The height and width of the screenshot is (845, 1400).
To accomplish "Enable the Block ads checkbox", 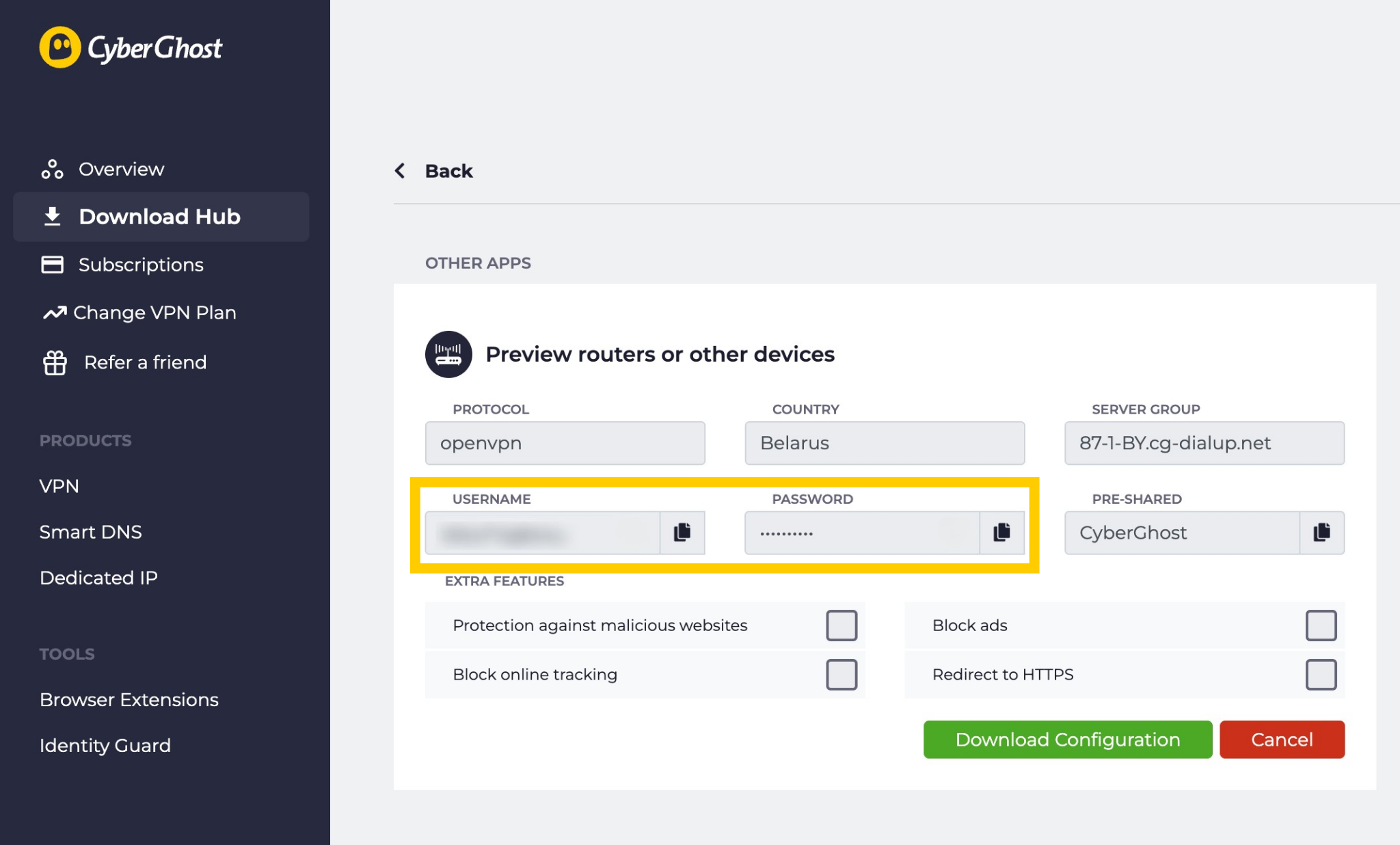I will point(1321,626).
